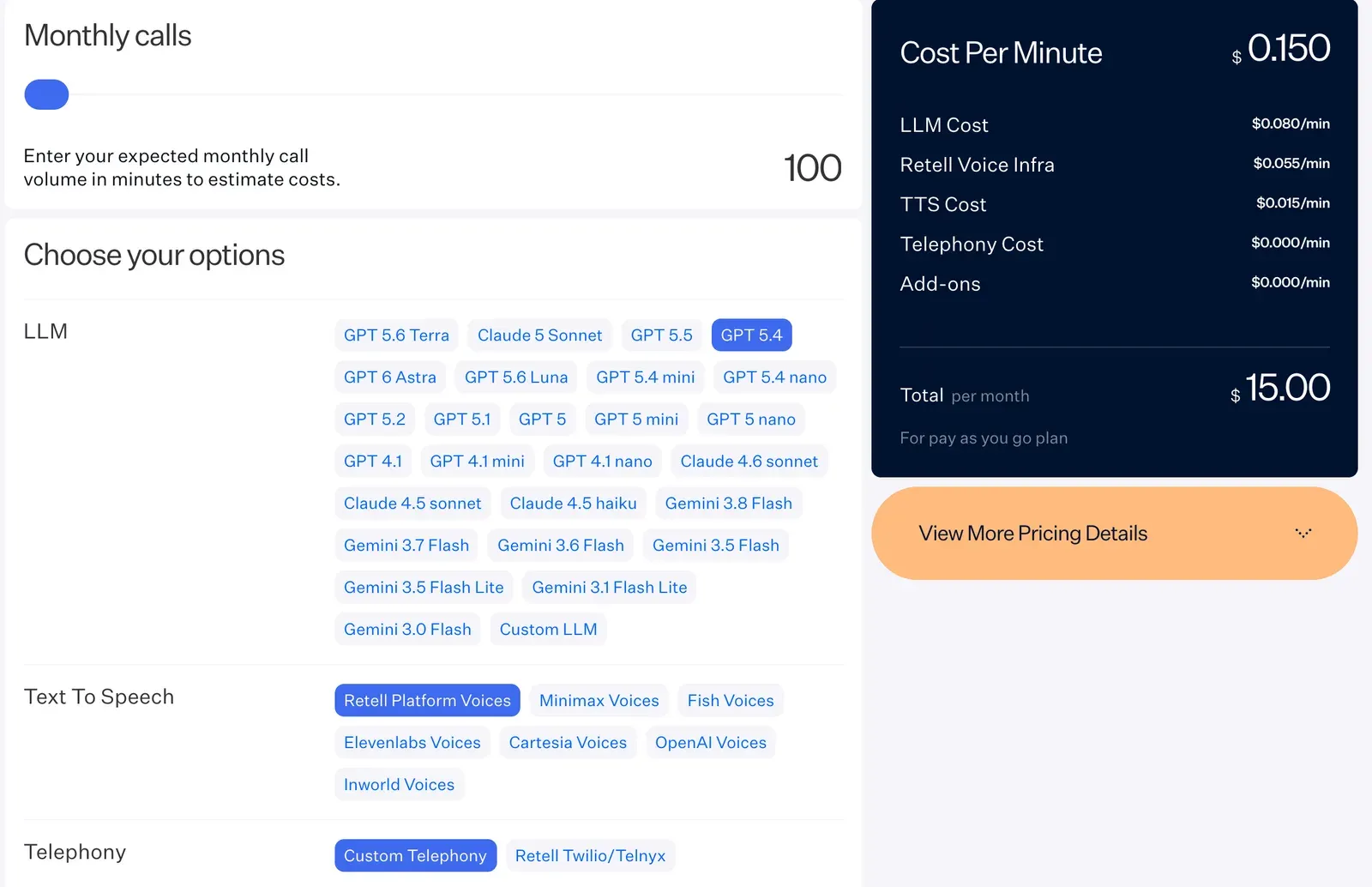Choose Inworld Voices
The image size is (1372, 887).
click(399, 785)
